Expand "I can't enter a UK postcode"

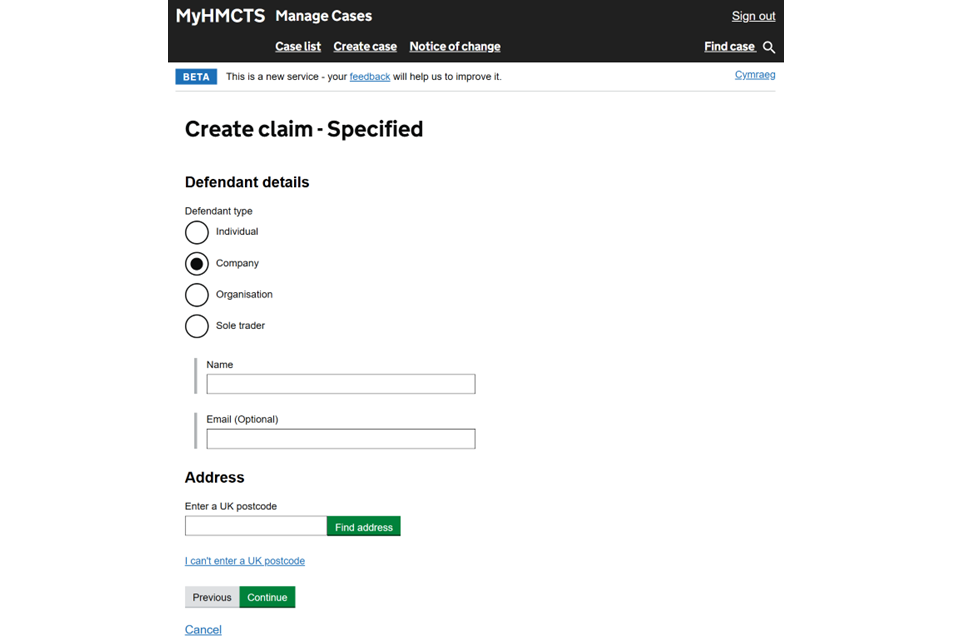[245, 561]
